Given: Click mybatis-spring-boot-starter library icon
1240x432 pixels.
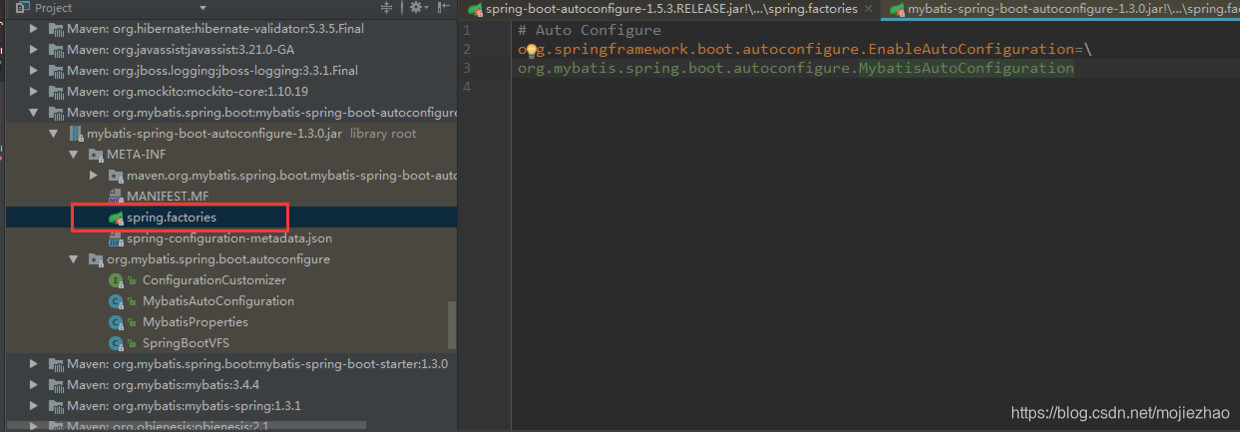Looking at the screenshot, I should (56, 363).
